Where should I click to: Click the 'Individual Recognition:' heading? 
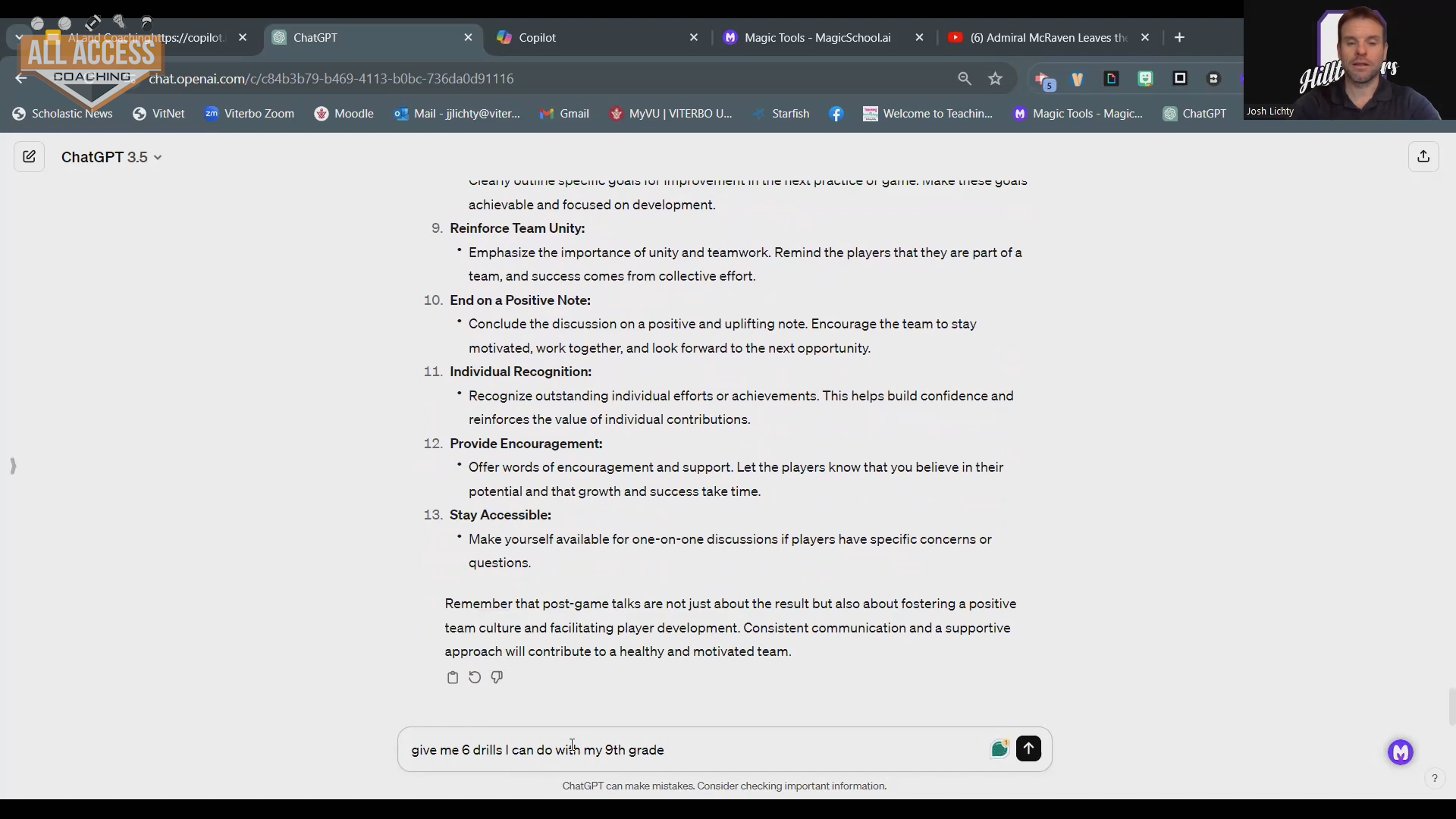(520, 372)
